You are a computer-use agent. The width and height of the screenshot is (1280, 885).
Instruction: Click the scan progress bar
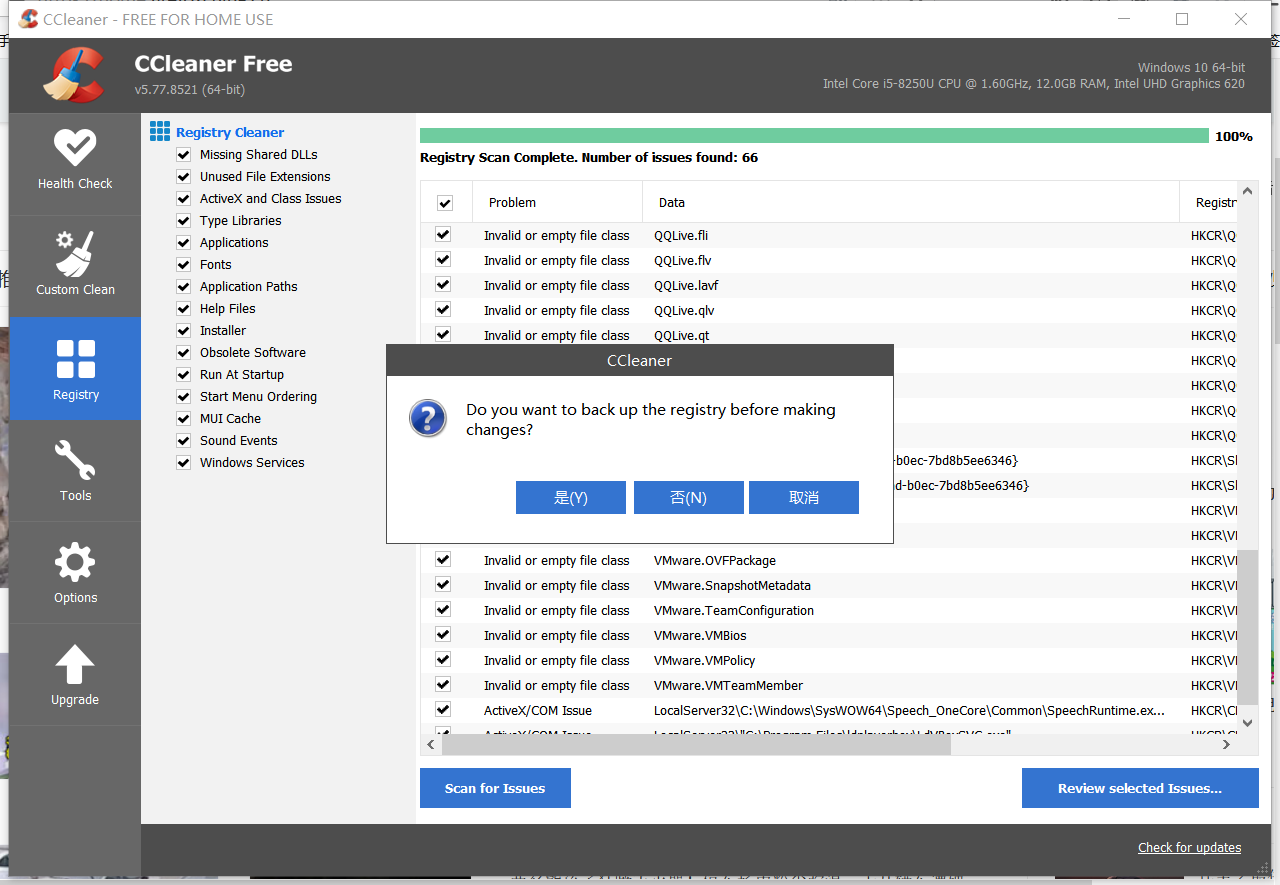(814, 136)
